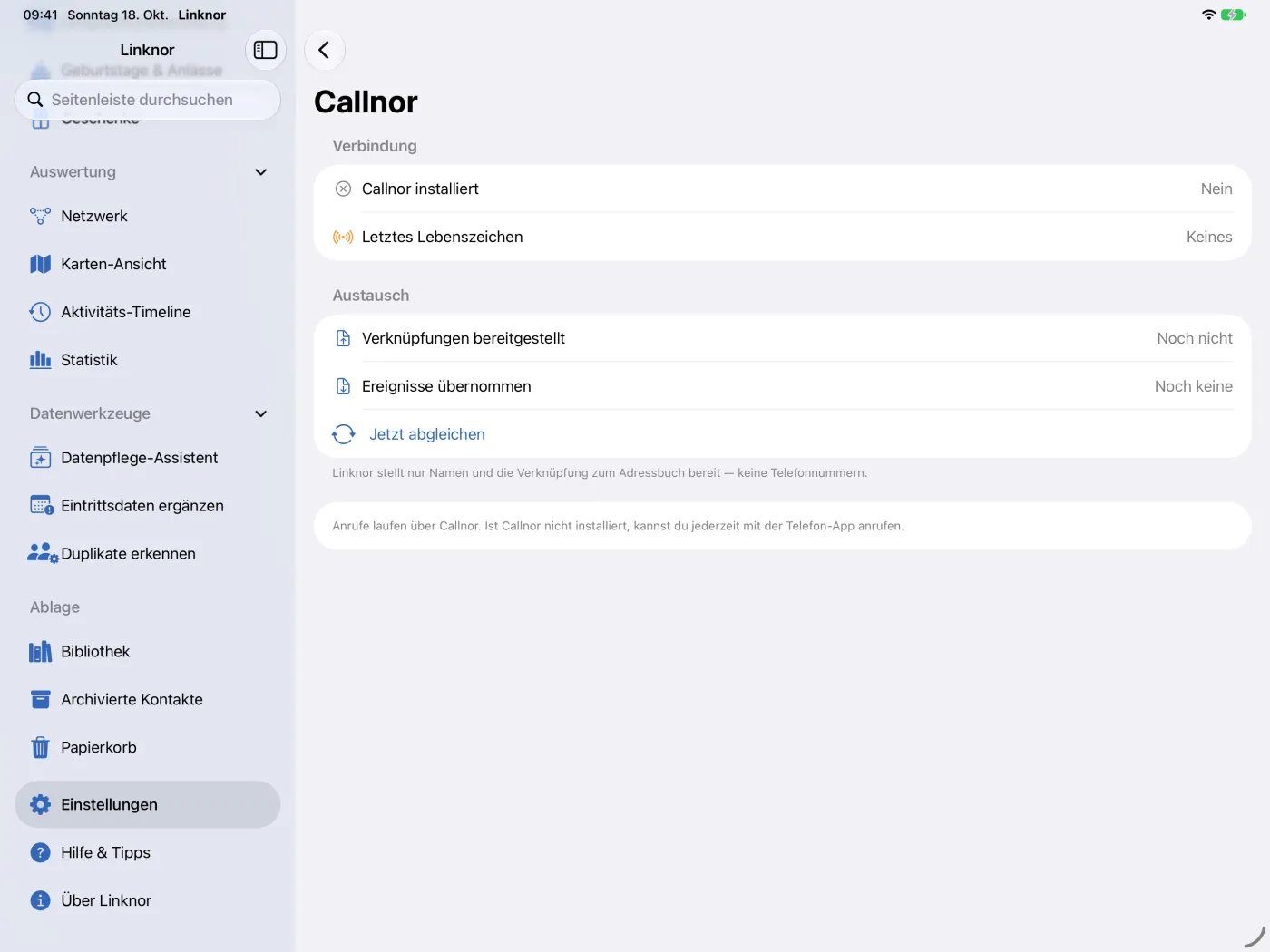This screenshot has height=952, width=1270.
Task: Click the Karten-Ansicht map icon
Action: click(x=40, y=264)
